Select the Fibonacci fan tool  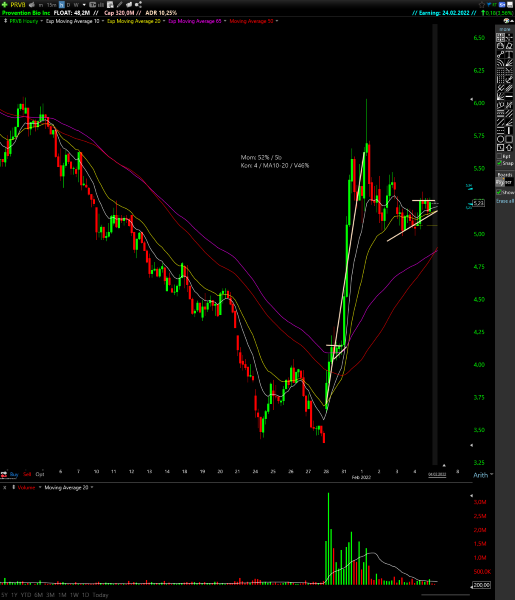tap(509, 63)
